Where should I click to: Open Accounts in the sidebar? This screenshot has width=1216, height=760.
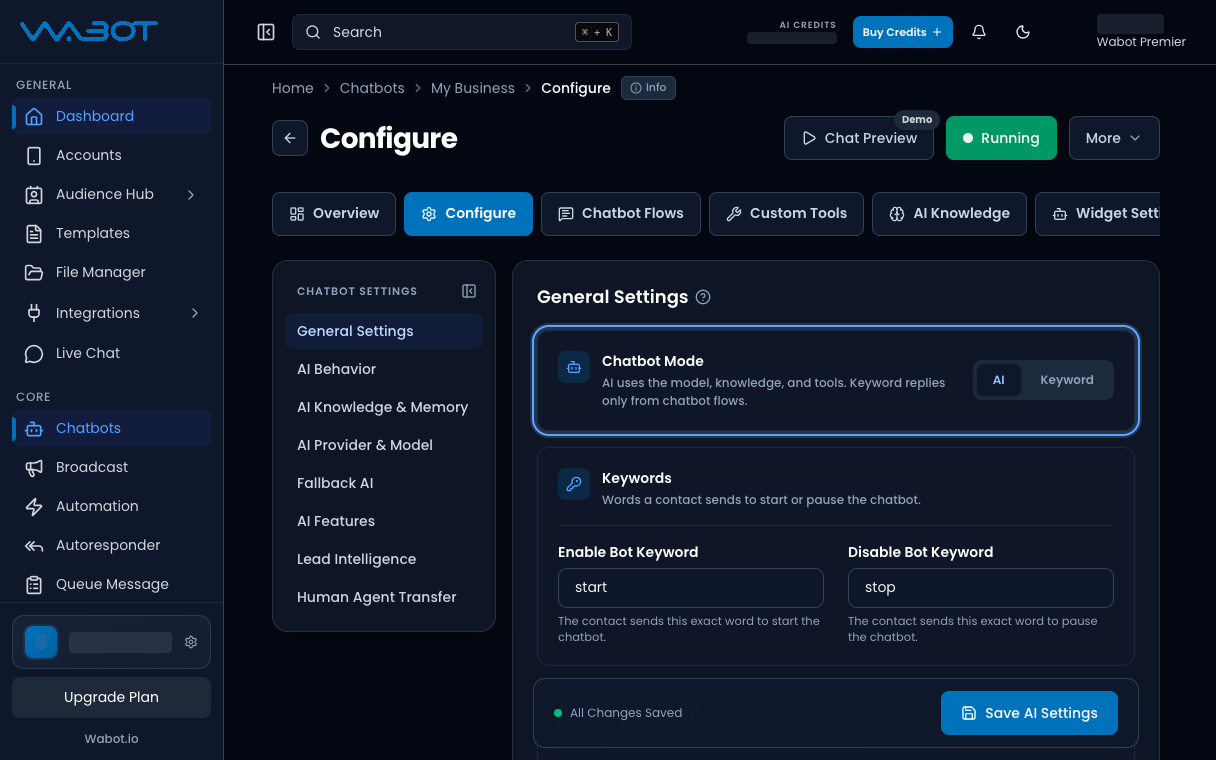pyautogui.click(x=111, y=155)
